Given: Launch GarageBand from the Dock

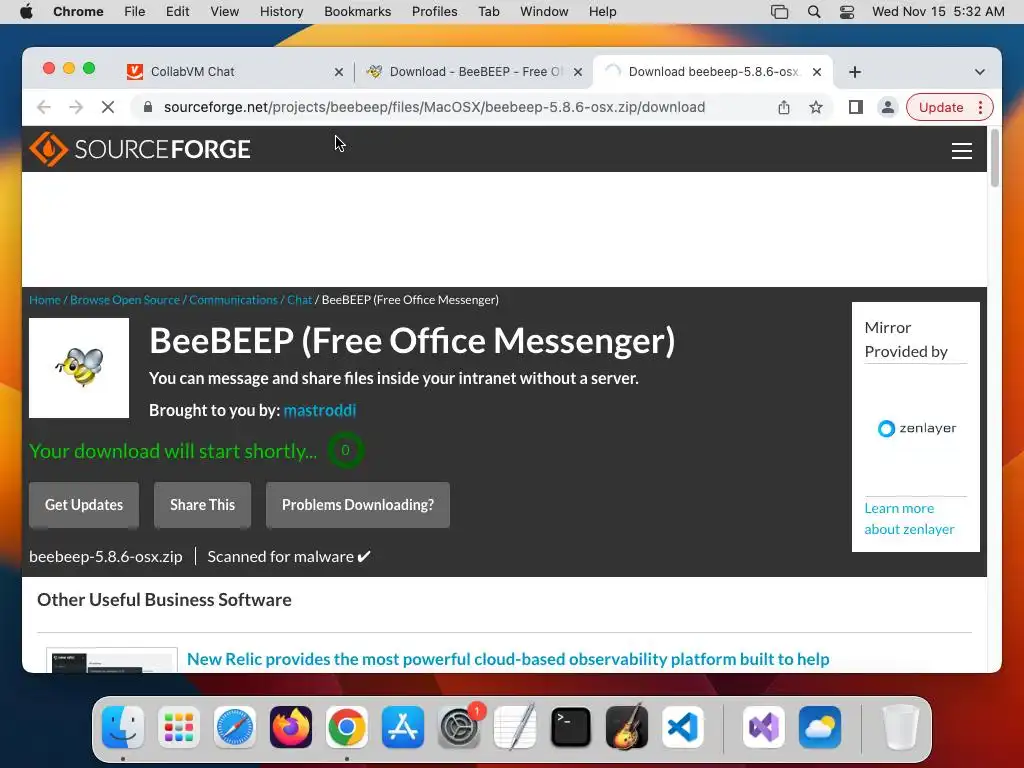Looking at the screenshot, I should (x=627, y=727).
